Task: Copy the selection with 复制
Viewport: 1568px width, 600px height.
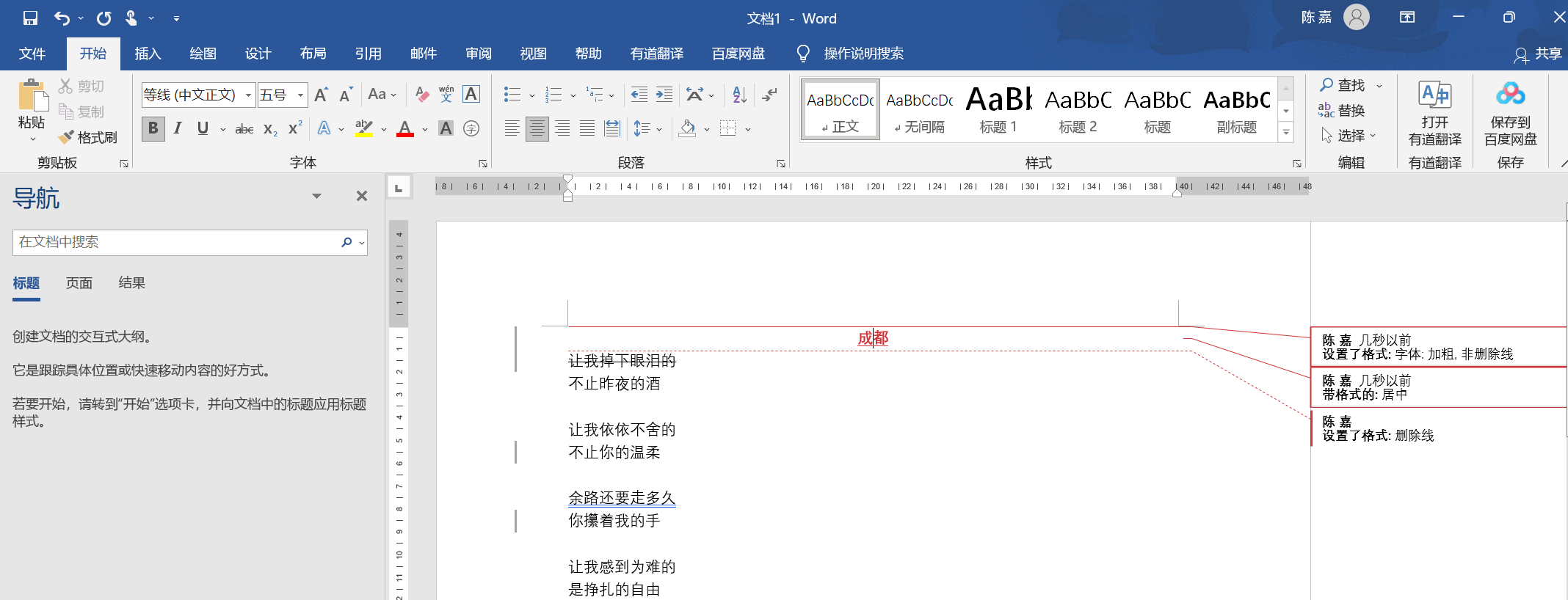Action: 81,111
